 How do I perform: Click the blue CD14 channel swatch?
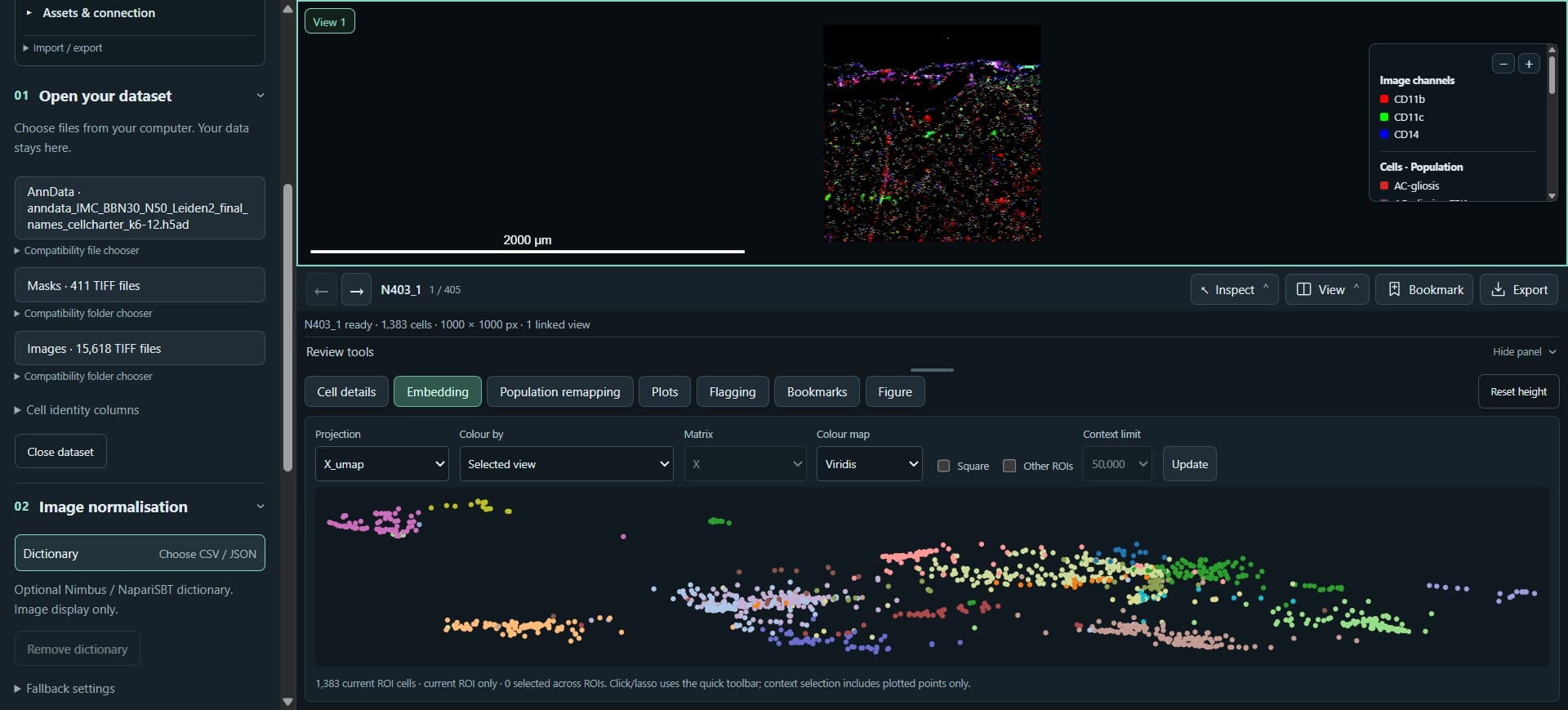point(1384,134)
